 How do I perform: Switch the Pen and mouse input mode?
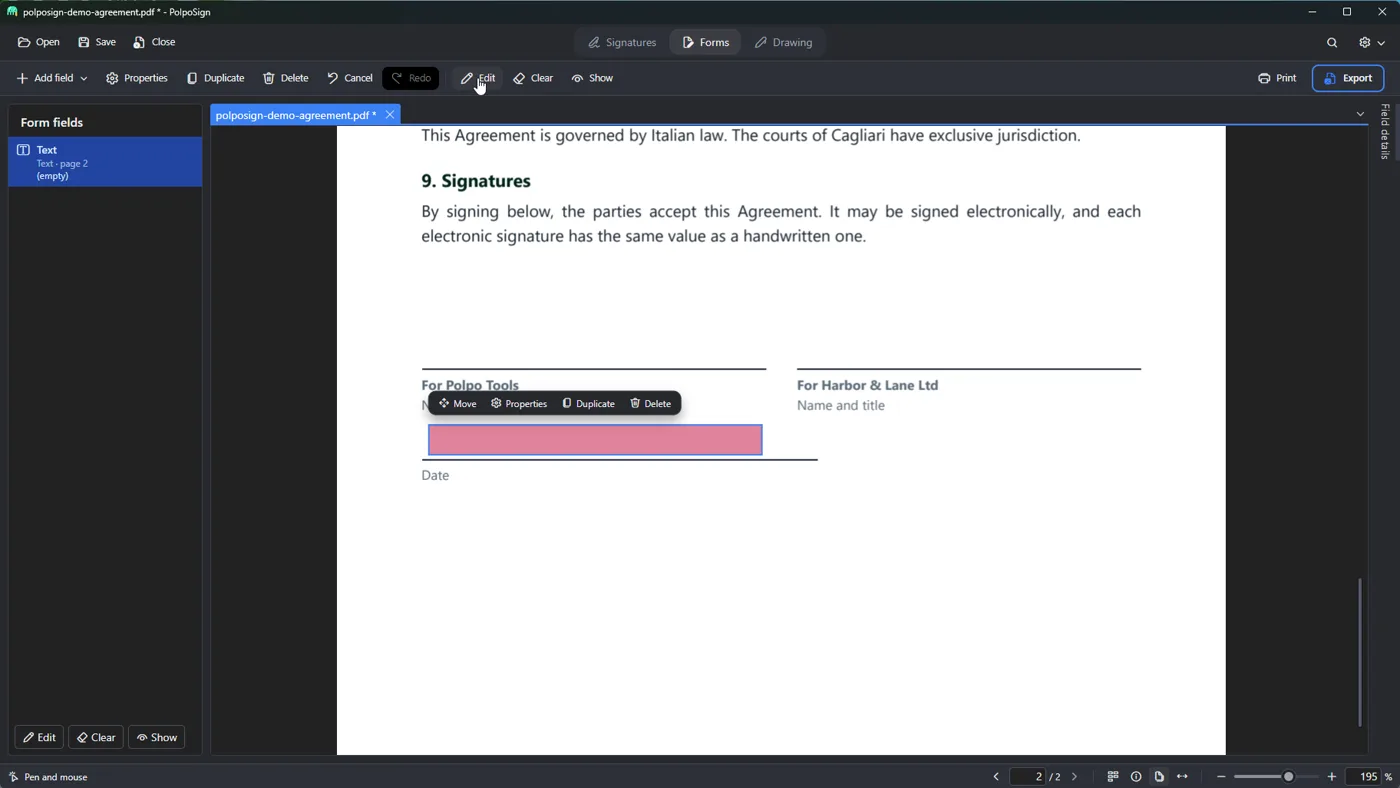point(48,777)
